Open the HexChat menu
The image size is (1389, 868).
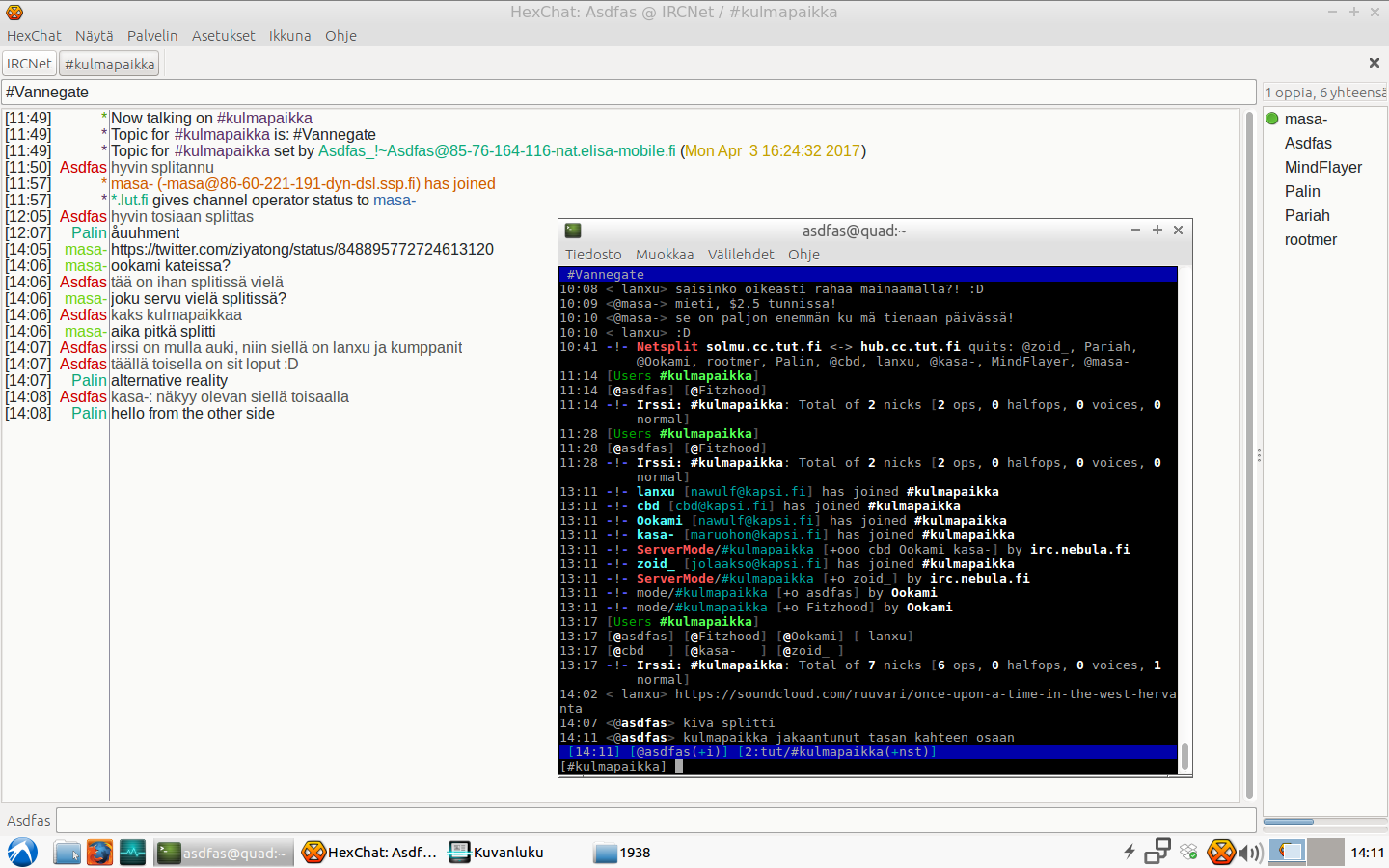[x=34, y=36]
